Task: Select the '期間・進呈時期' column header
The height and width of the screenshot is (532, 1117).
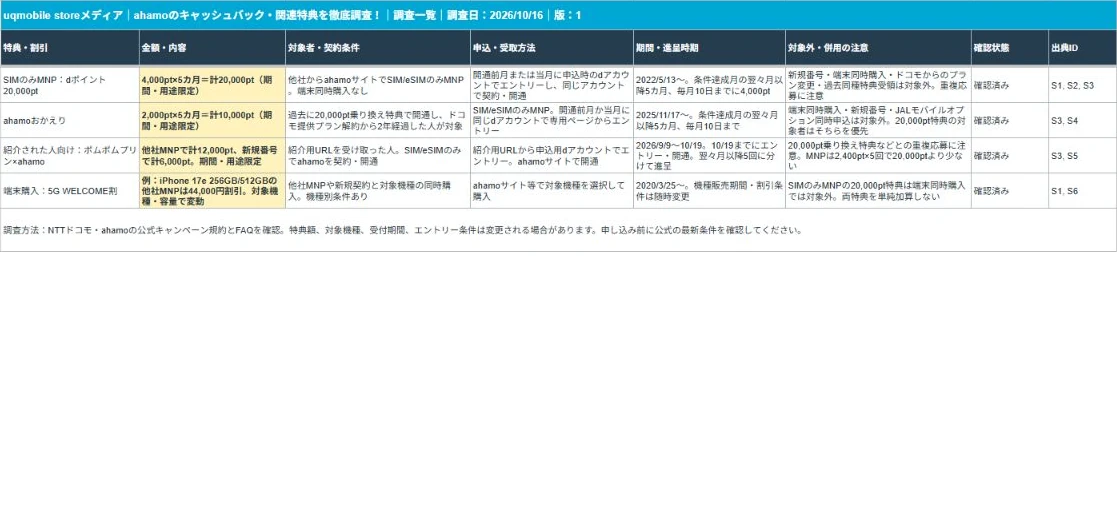Action: click(x=709, y=48)
